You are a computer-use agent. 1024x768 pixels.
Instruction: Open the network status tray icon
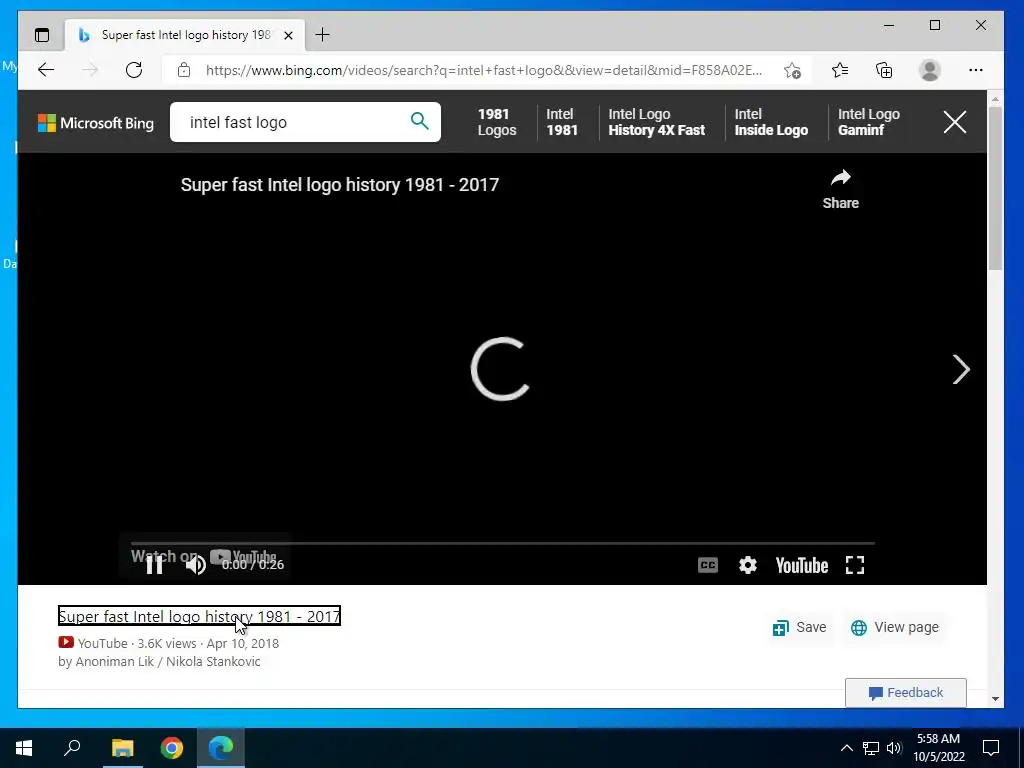pos(871,748)
